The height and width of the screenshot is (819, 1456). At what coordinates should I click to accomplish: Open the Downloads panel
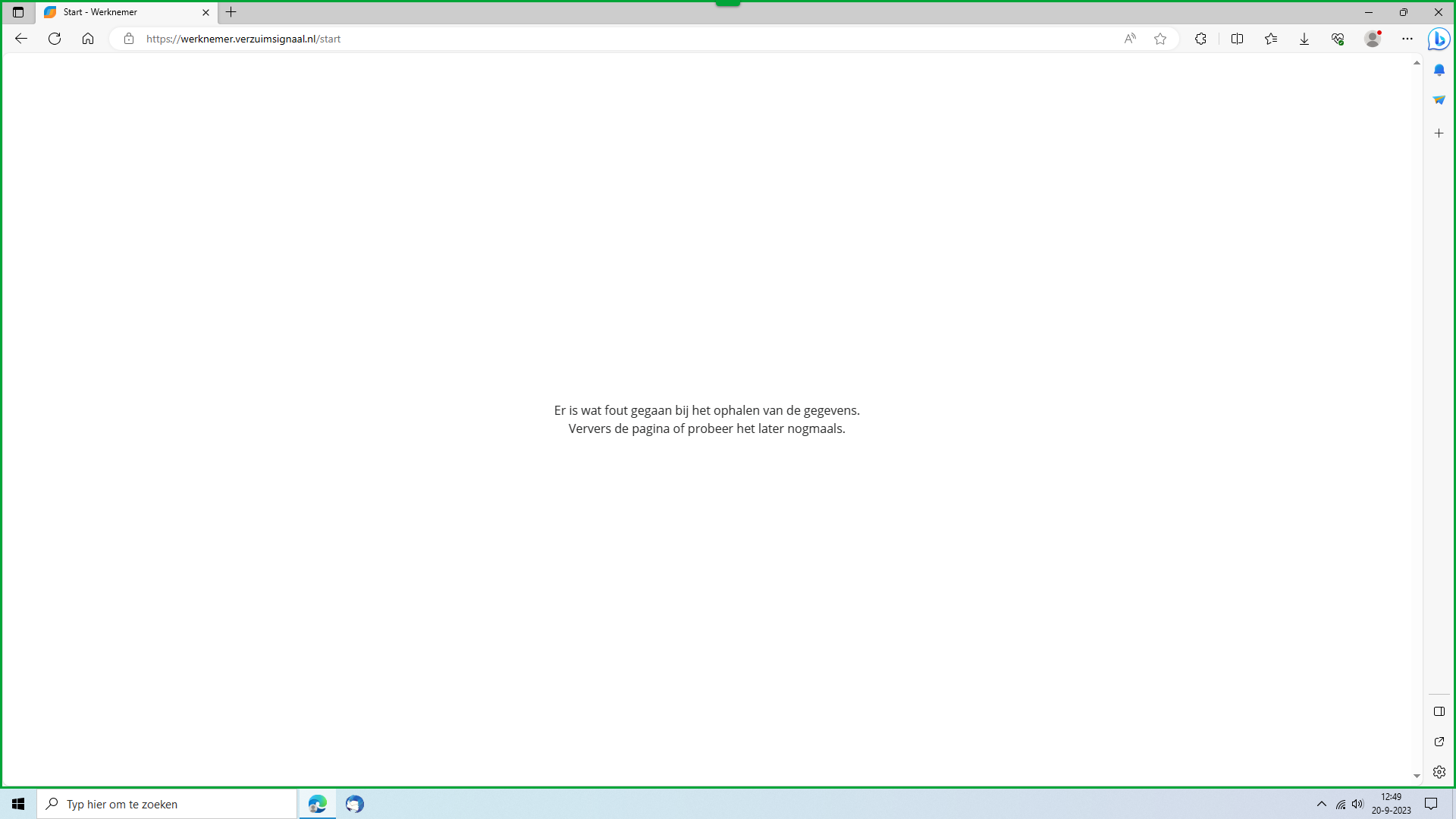tap(1304, 39)
